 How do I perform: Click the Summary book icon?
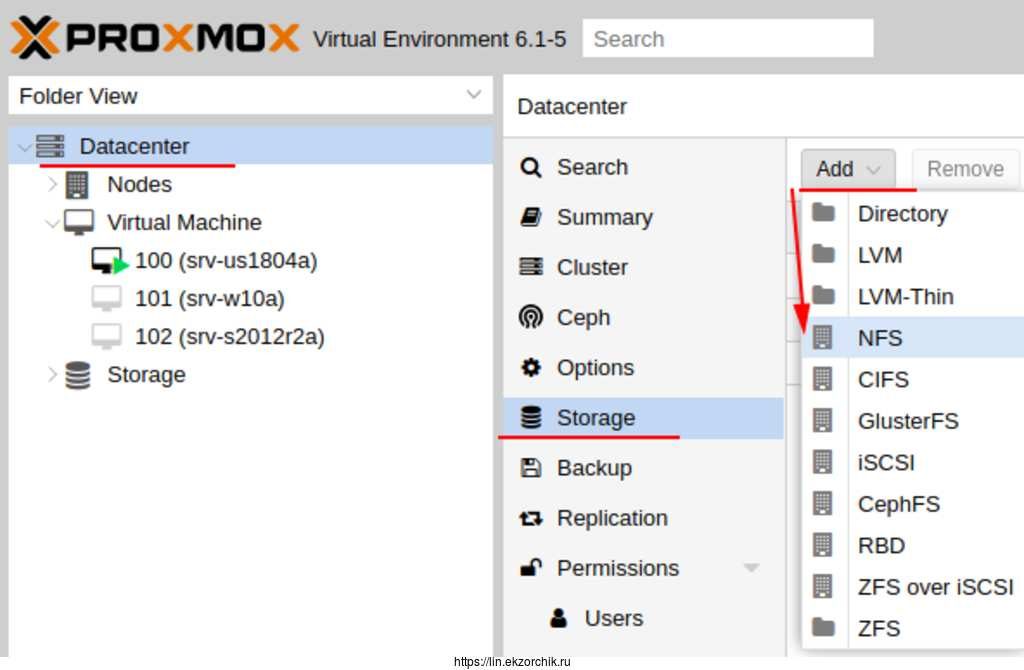pyautogui.click(x=531, y=218)
